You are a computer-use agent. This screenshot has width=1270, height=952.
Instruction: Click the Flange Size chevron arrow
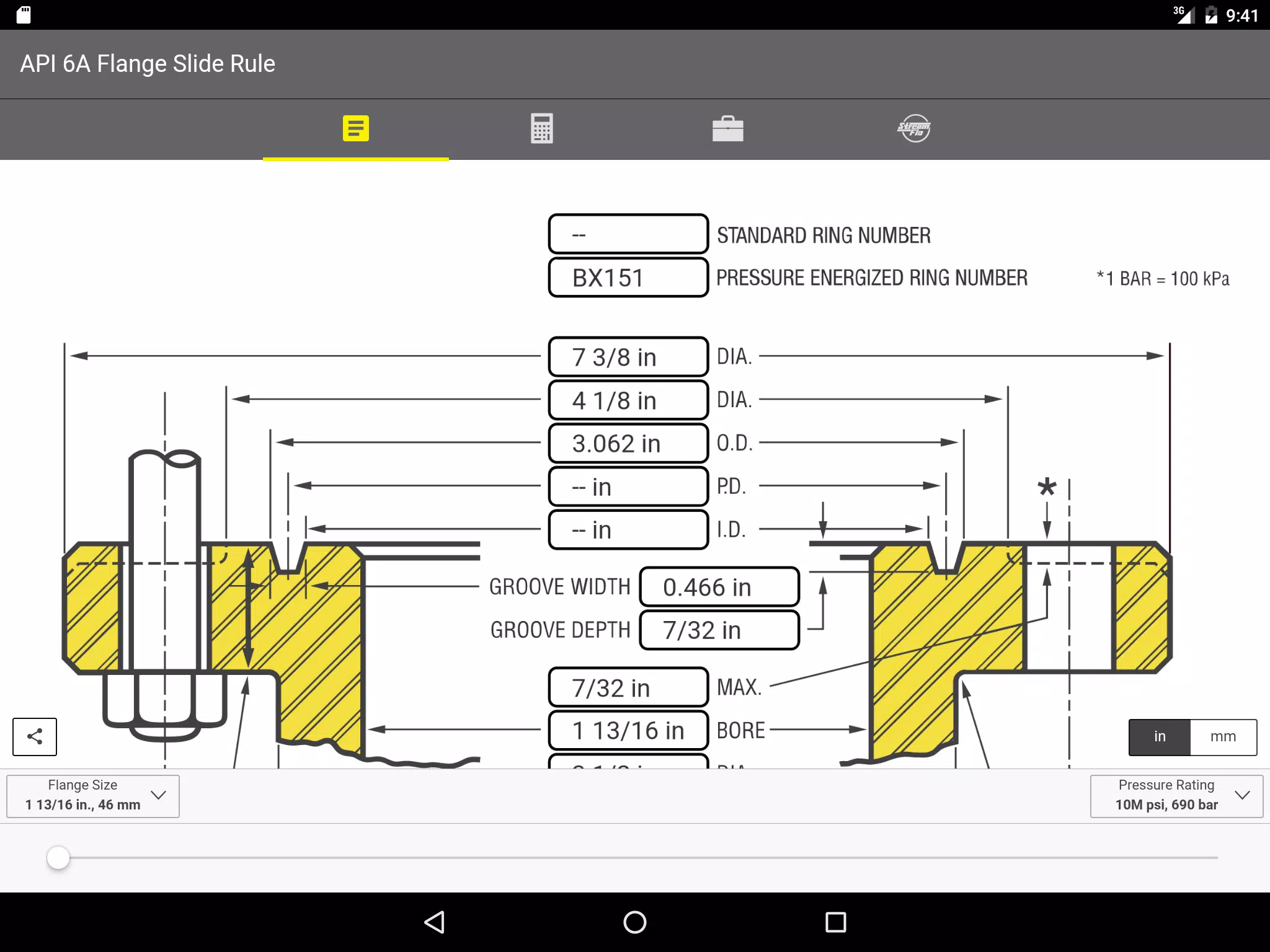pyautogui.click(x=159, y=795)
